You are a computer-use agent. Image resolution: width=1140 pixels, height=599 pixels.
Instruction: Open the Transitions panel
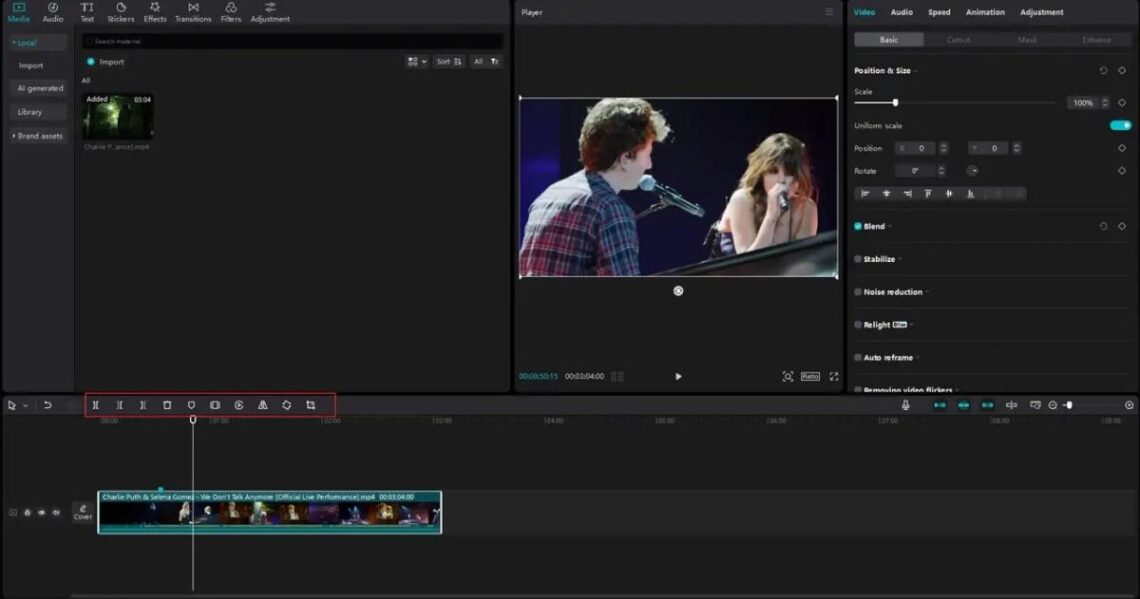coord(193,12)
